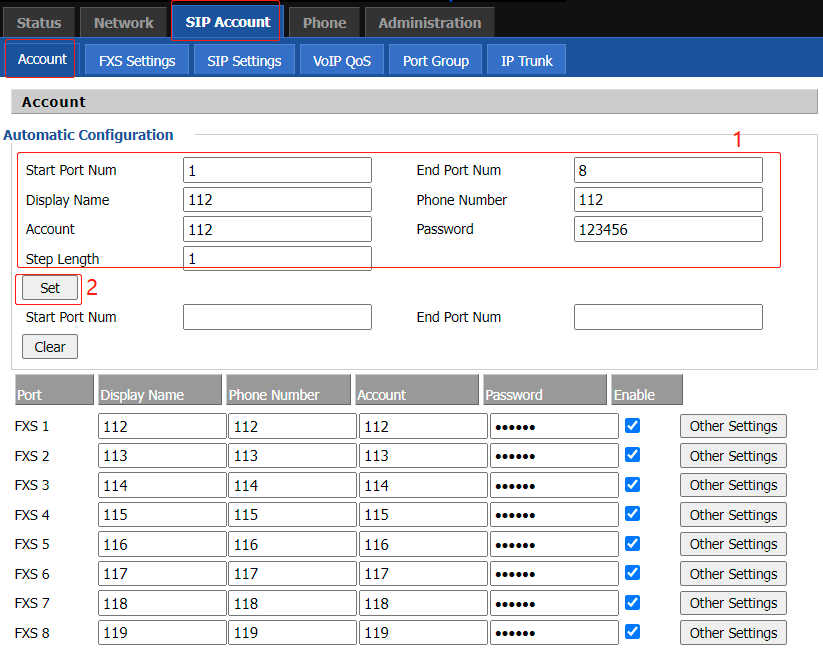Click FXS 8 Account field 119
This screenshot has width=823, height=650.
[423, 633]
